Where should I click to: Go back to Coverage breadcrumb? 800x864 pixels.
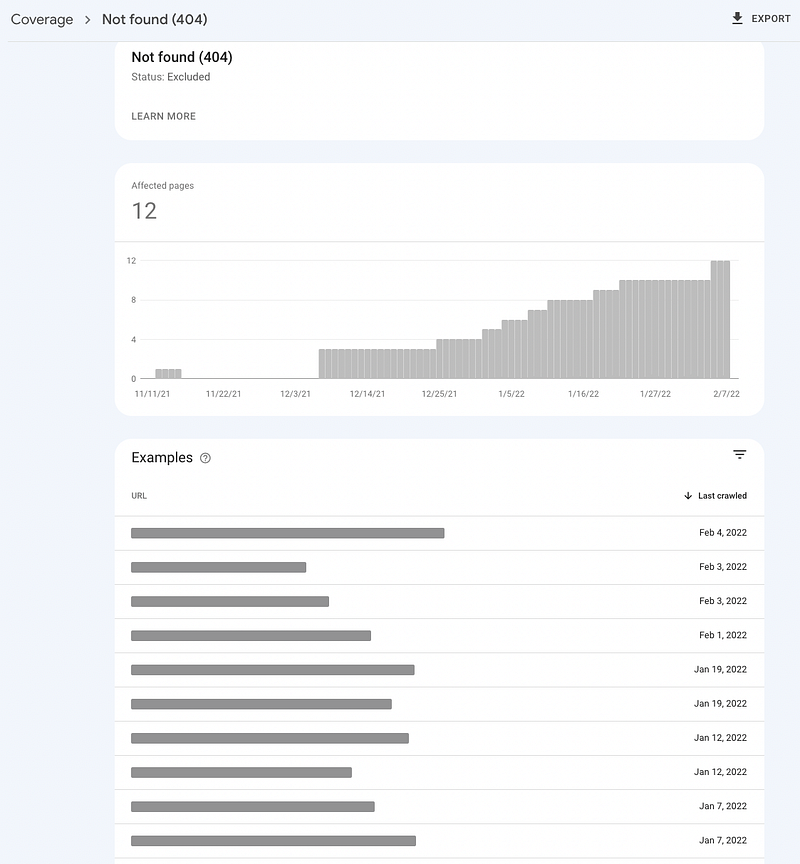[x=42, y=19]
